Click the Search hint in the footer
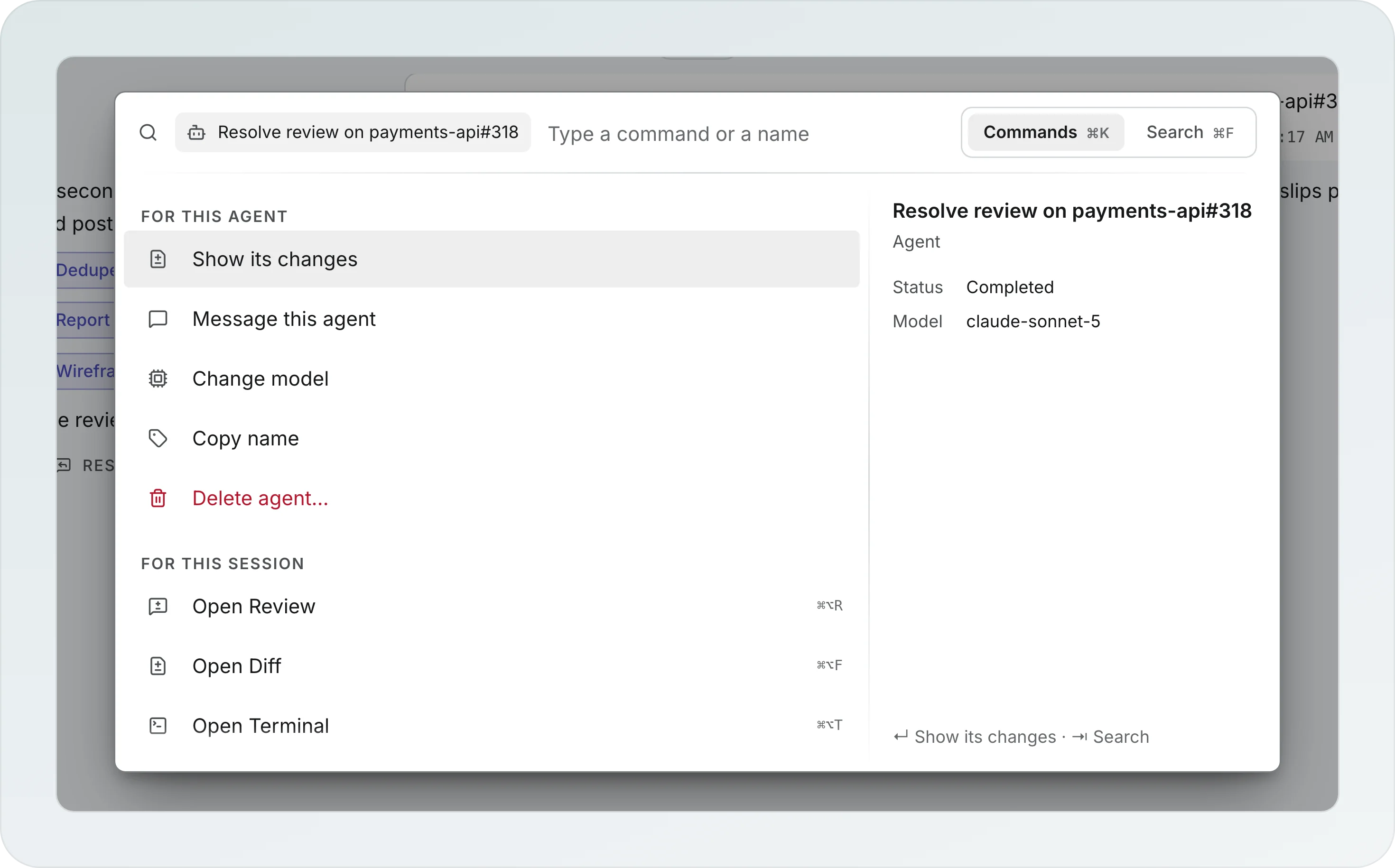Image resolution: width=1395 pixels, height=868 pixels. [x=1110, y=737]
